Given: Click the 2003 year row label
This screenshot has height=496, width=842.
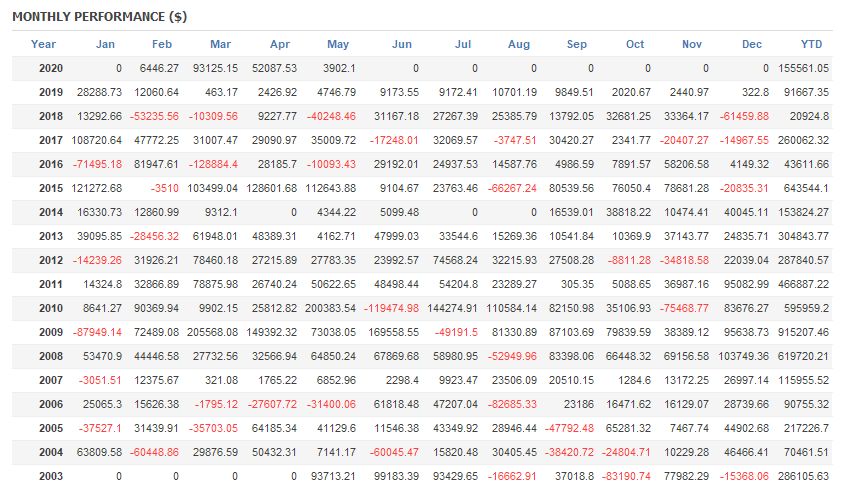Looking at the screenshot, I should pyautogui.click(x=50, y=476).
